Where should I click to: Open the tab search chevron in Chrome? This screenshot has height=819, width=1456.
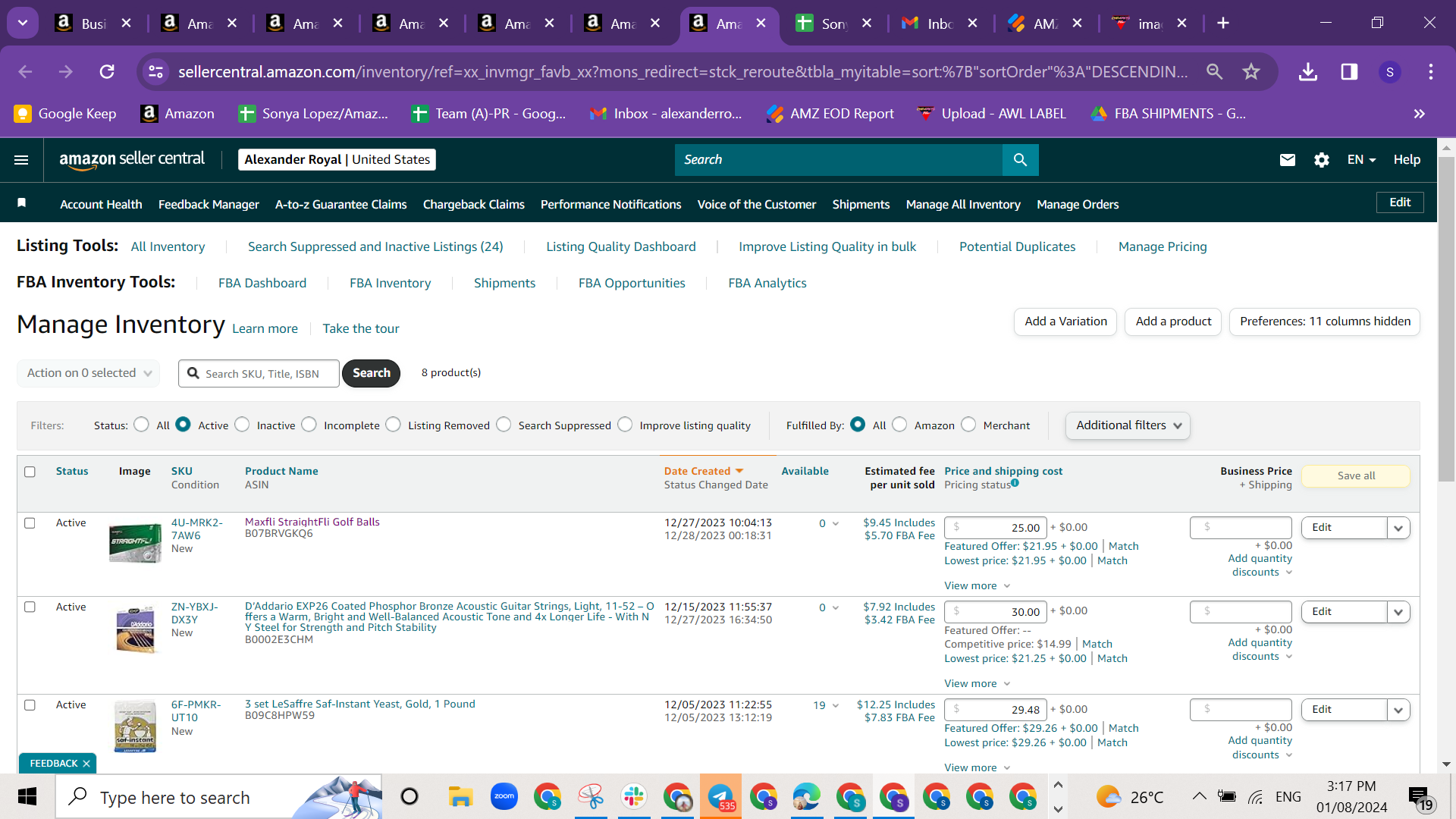coord(23,24)
